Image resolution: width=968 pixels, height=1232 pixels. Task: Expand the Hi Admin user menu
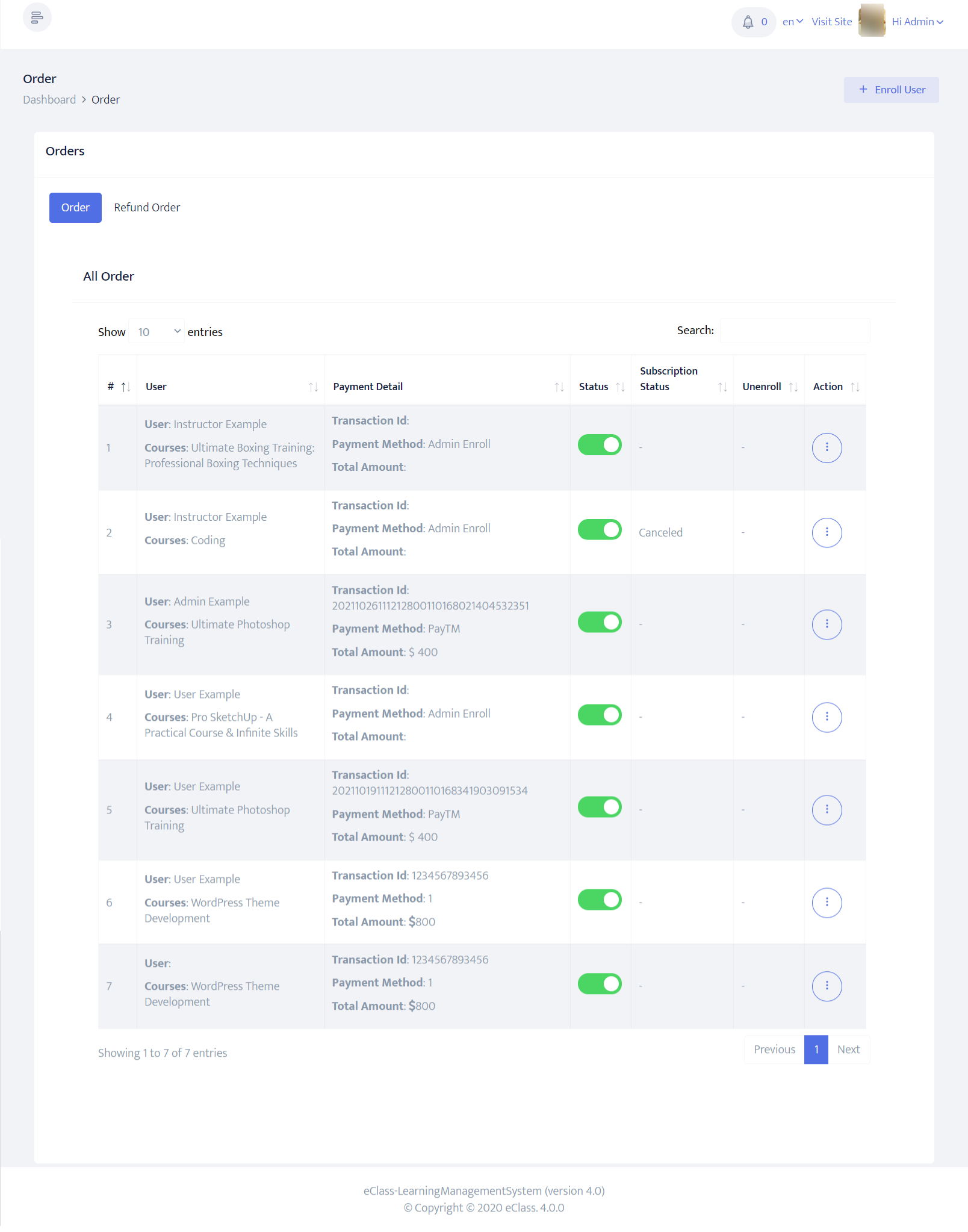[x=917, y=22]
